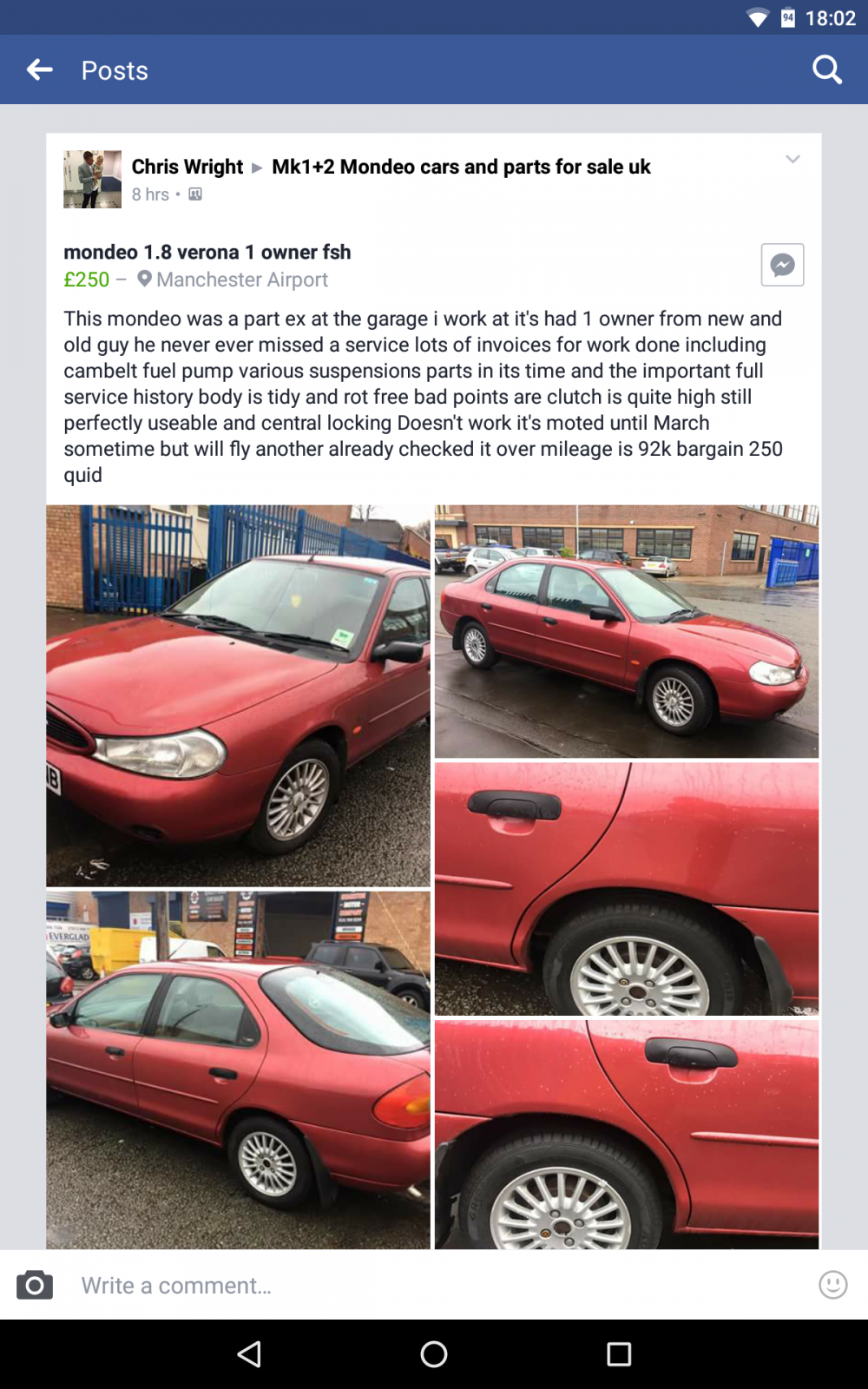868x1389 pixels.
Task: Message seller via Messenger icon
Action: coord(782,265)
